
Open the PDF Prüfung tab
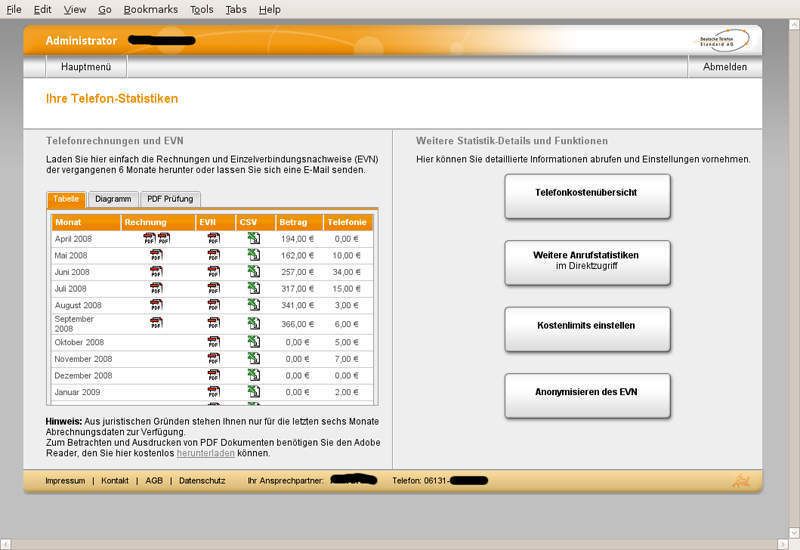(170, 199)
